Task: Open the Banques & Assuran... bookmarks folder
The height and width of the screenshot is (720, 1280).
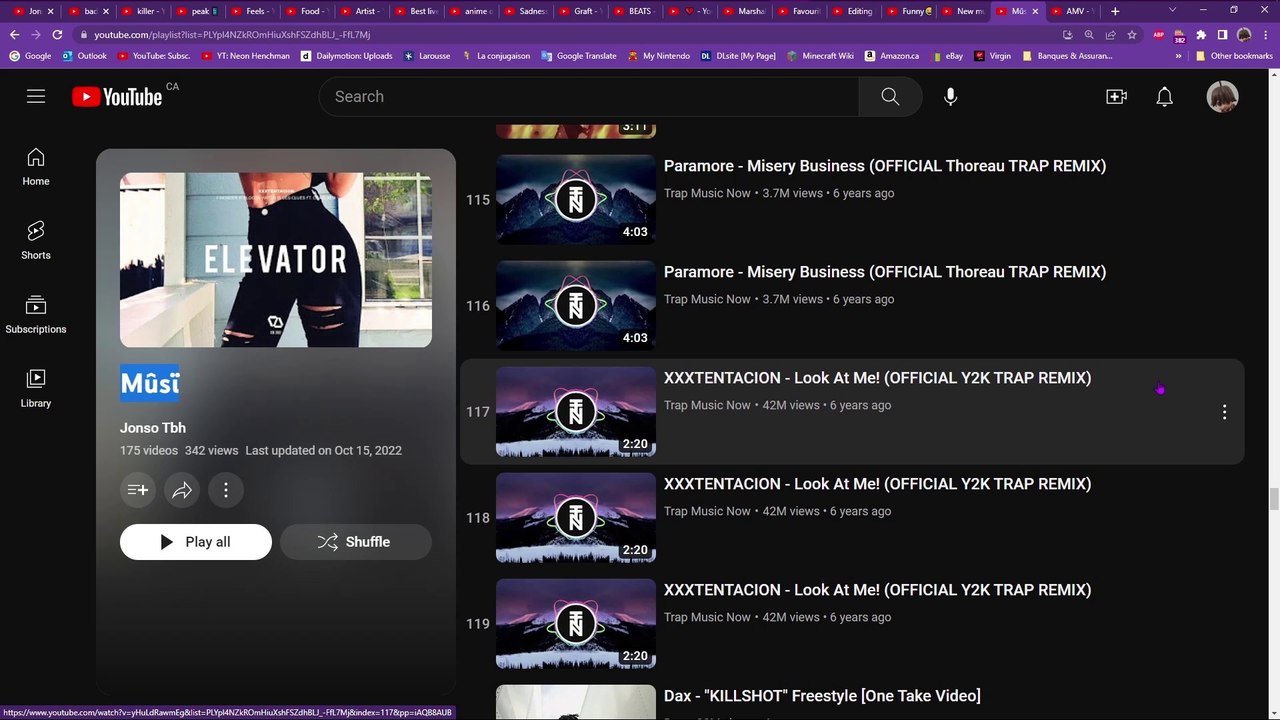Action: 1068,56
